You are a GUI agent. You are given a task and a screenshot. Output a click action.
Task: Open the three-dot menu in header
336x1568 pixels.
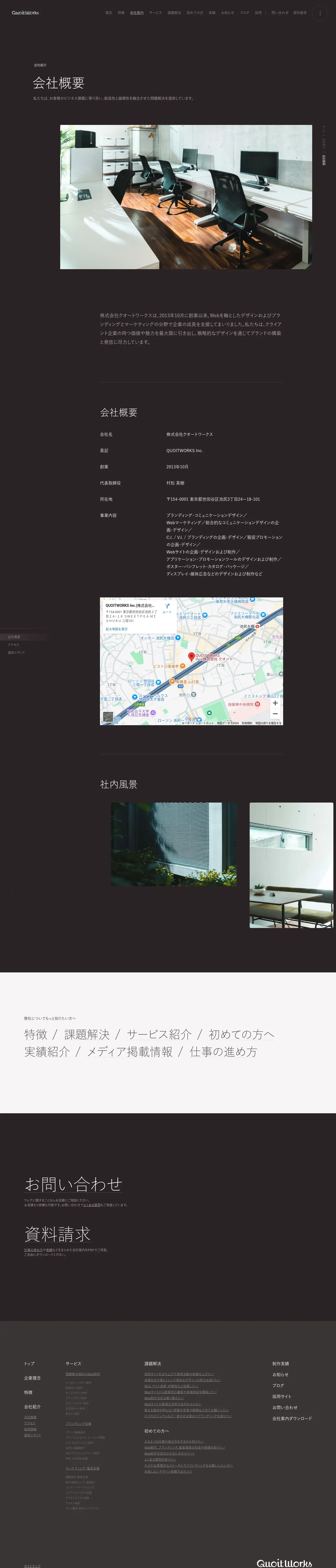[x=320, y=13]
